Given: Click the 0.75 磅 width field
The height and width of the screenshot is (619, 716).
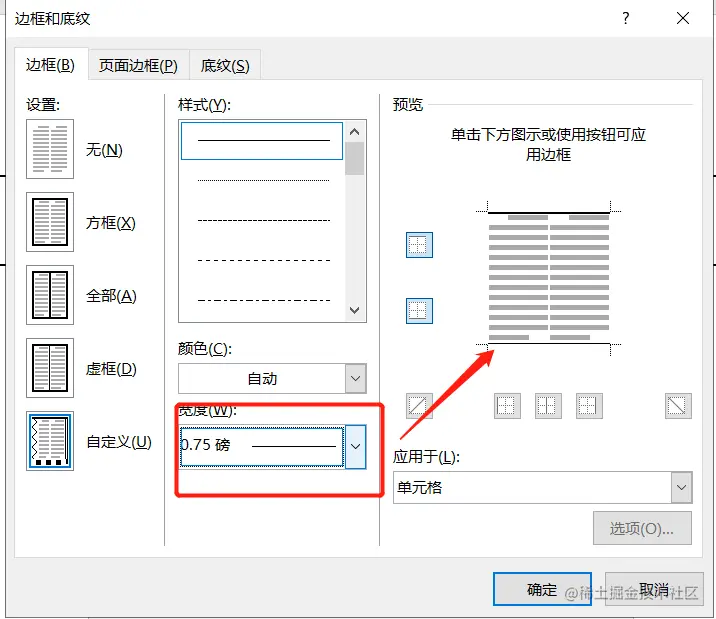Looking at the screenshot, I should (262, 446).
